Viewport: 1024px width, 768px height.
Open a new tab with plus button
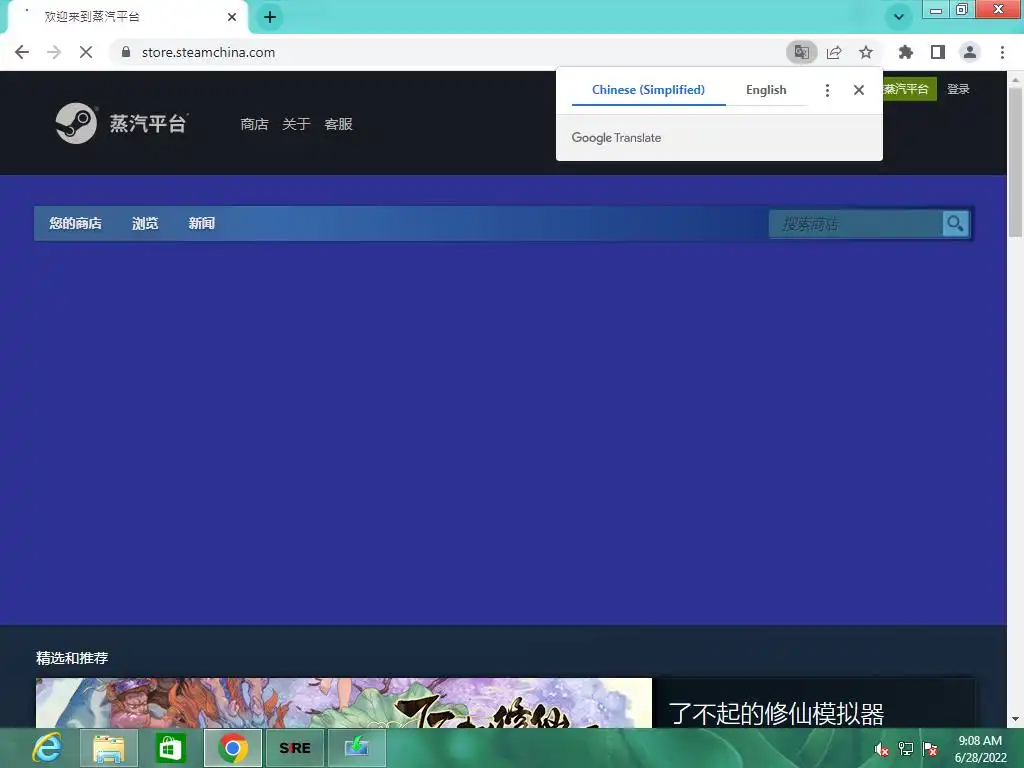[x=270, y=17]
